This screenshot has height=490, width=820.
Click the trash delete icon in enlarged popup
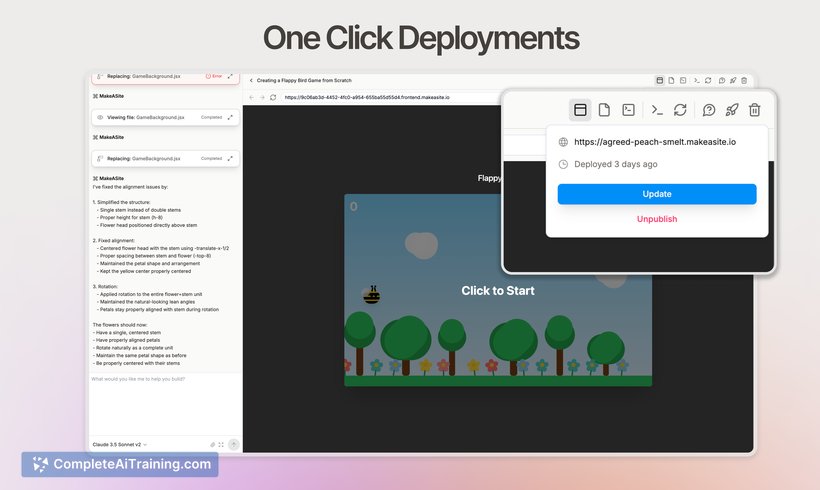coord(754,110)
